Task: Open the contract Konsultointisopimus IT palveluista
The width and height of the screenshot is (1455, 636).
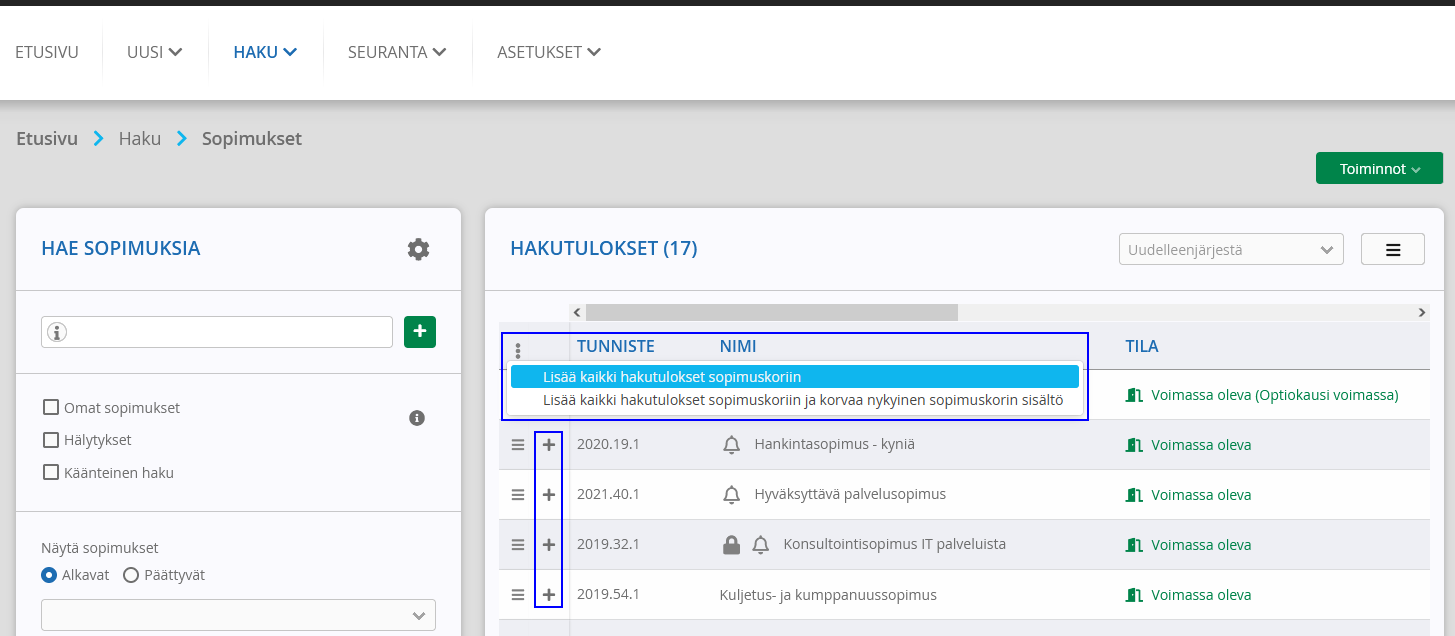Action: tap(895, 545)
